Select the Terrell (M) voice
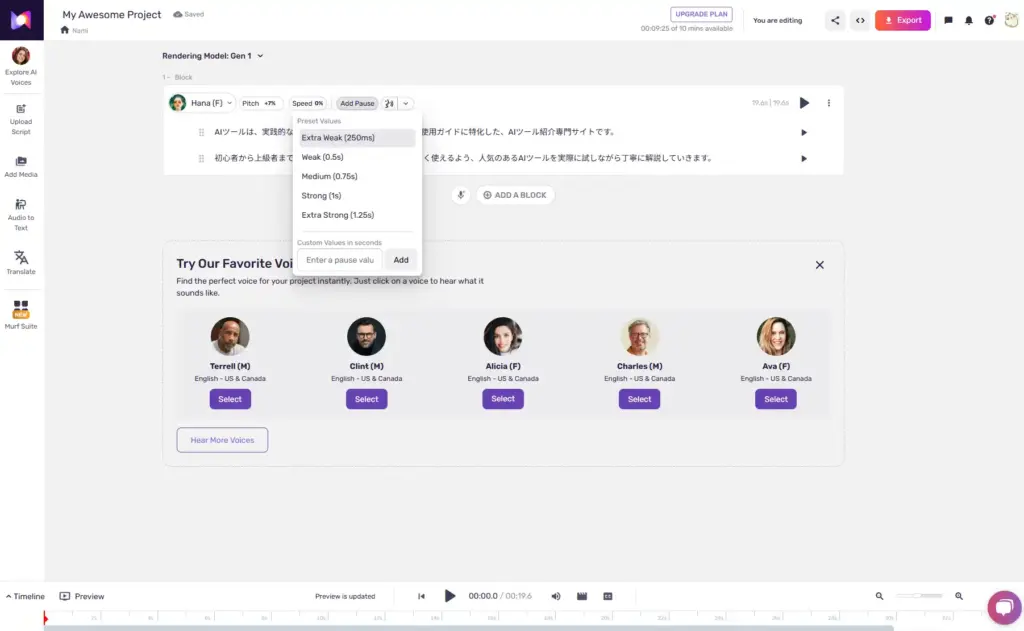 (x=230, y=399)
